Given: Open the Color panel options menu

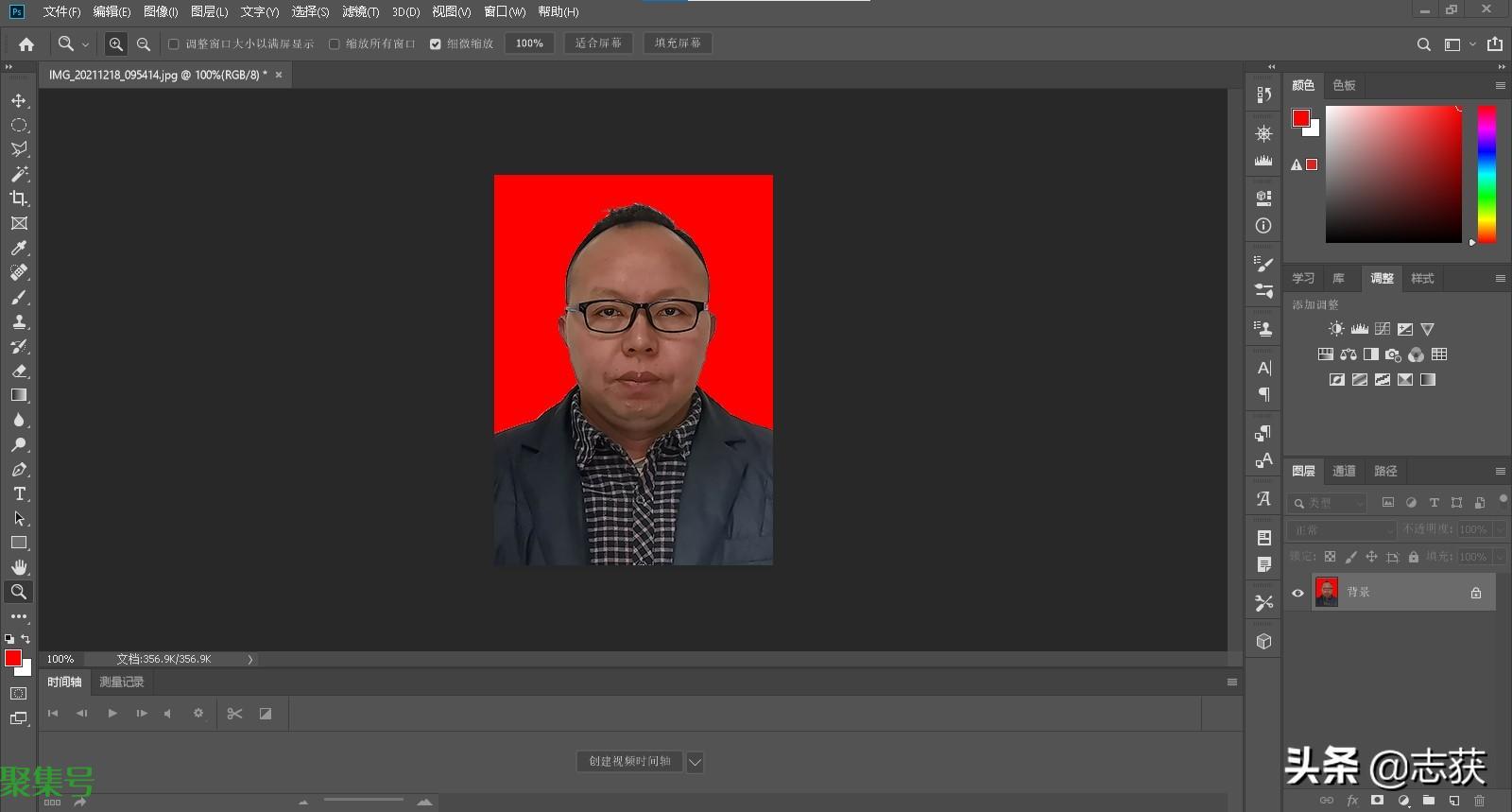Looking at the screenshot, I should (x=1500, y=85).
